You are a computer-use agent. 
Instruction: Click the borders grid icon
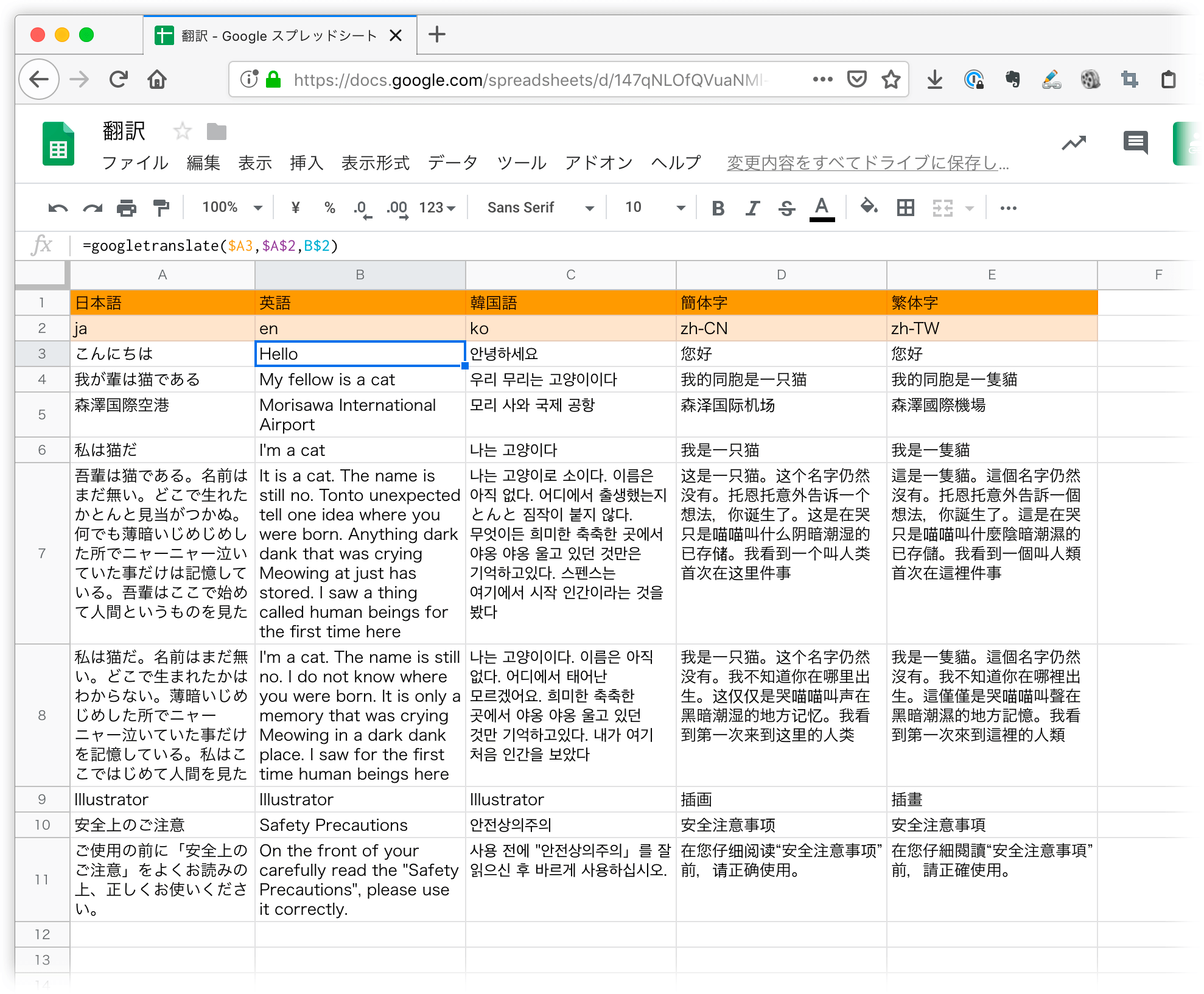[x=905, y=208]
